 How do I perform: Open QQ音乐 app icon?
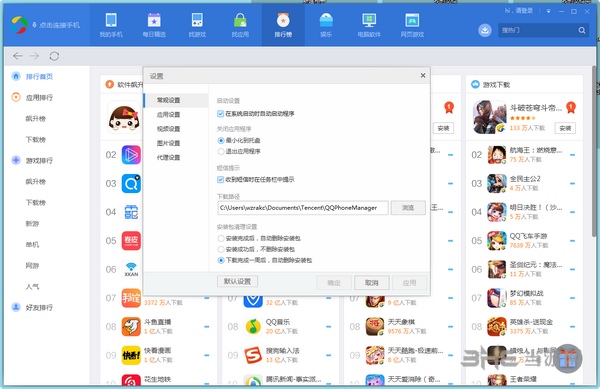[253, 327]
